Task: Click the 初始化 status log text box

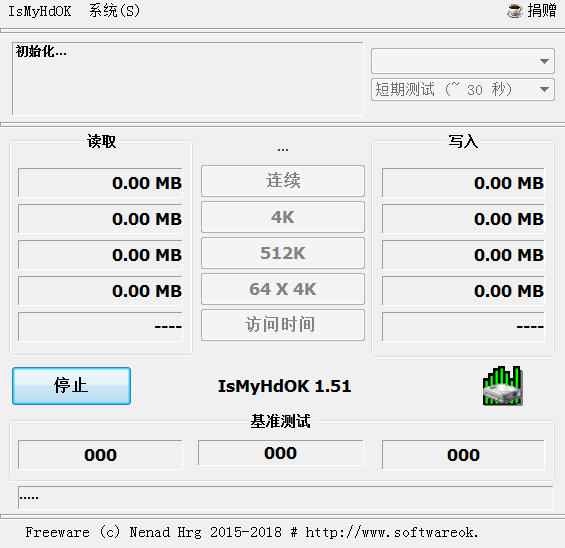Action: pyautogui.click(x=187, y=79)
